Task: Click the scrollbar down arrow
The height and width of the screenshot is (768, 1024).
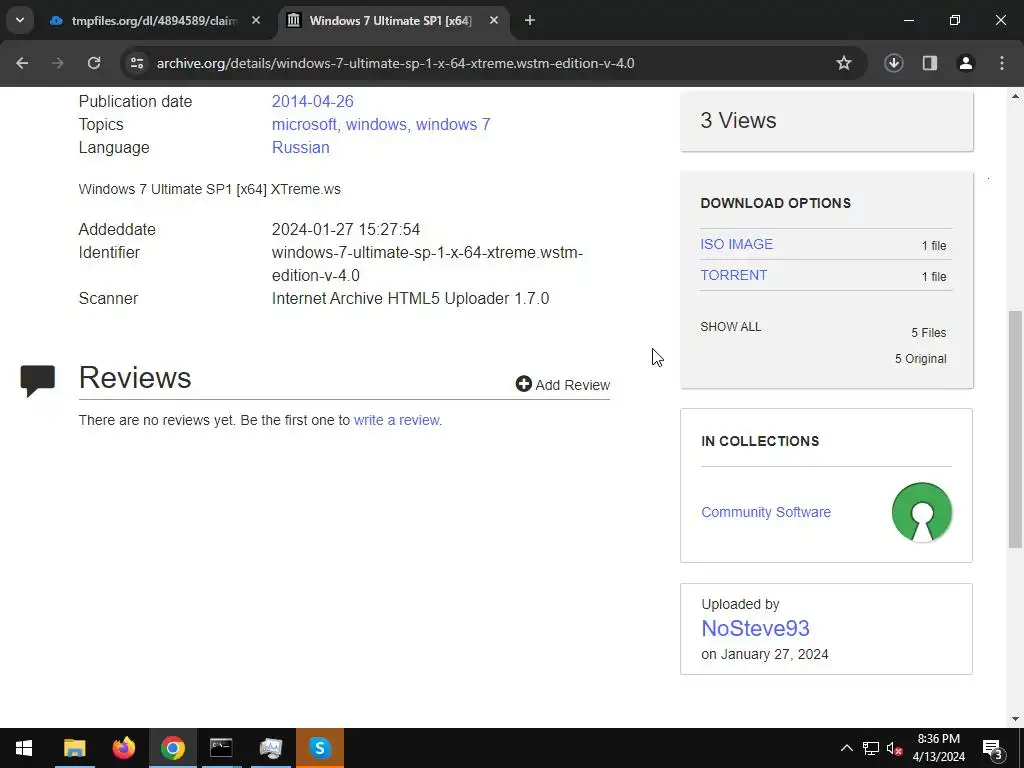Action: tap(1015, 720)
